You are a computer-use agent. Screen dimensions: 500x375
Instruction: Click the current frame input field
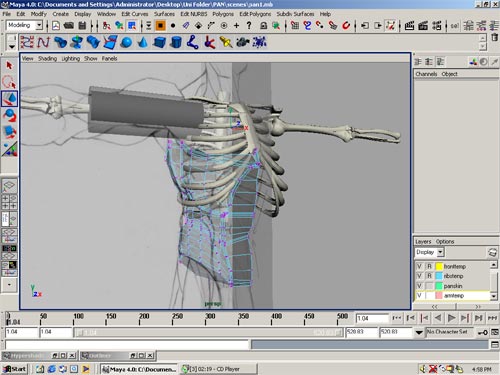point(371,318)
